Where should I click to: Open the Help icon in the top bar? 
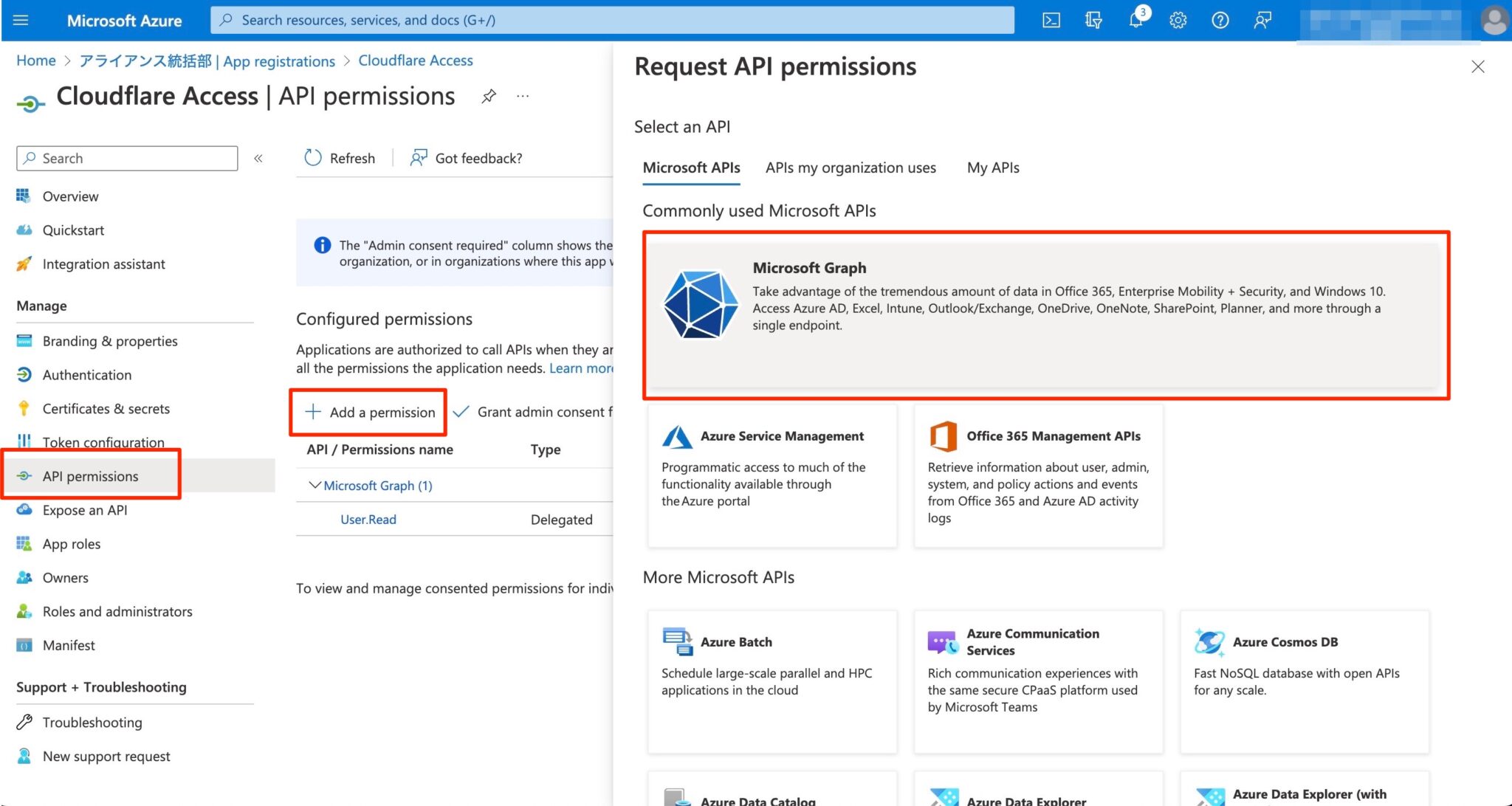(x=1220, y=20)
